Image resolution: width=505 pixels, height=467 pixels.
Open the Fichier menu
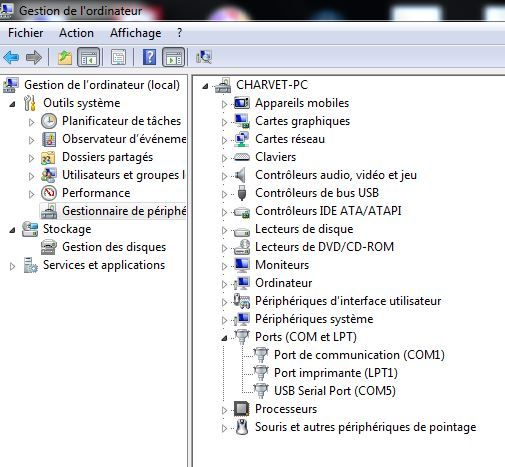pyautogui.click(x=26, y=33)
